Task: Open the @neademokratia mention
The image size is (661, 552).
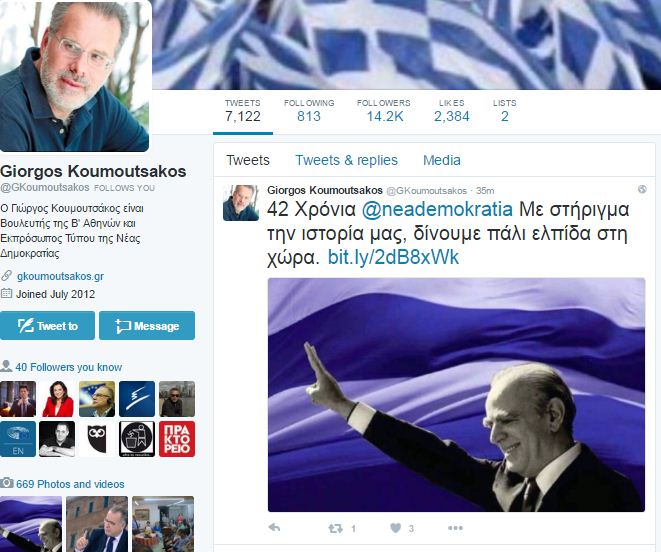Action: pyautogui.click(x=437, y=210)
